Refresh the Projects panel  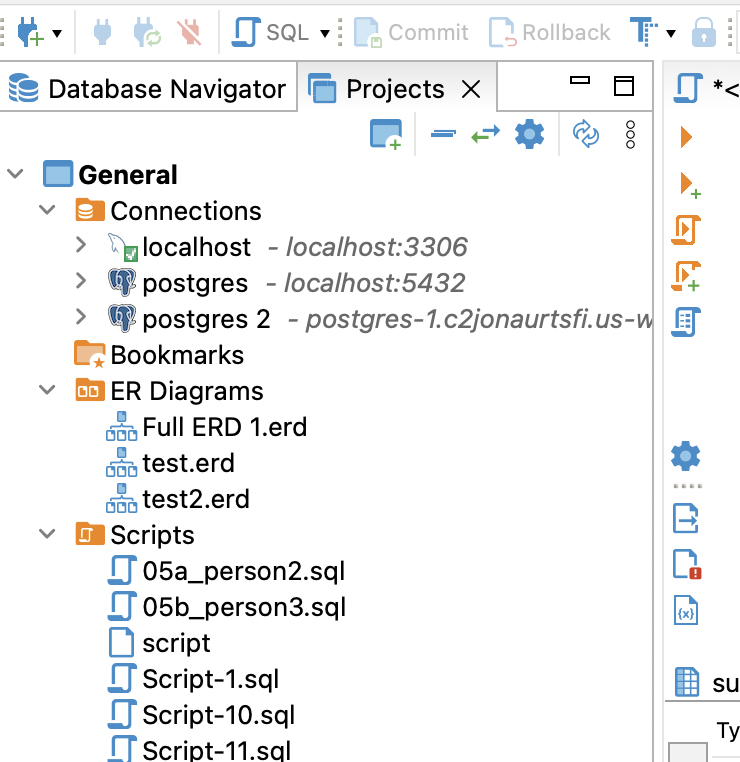(x=586, y=134)
